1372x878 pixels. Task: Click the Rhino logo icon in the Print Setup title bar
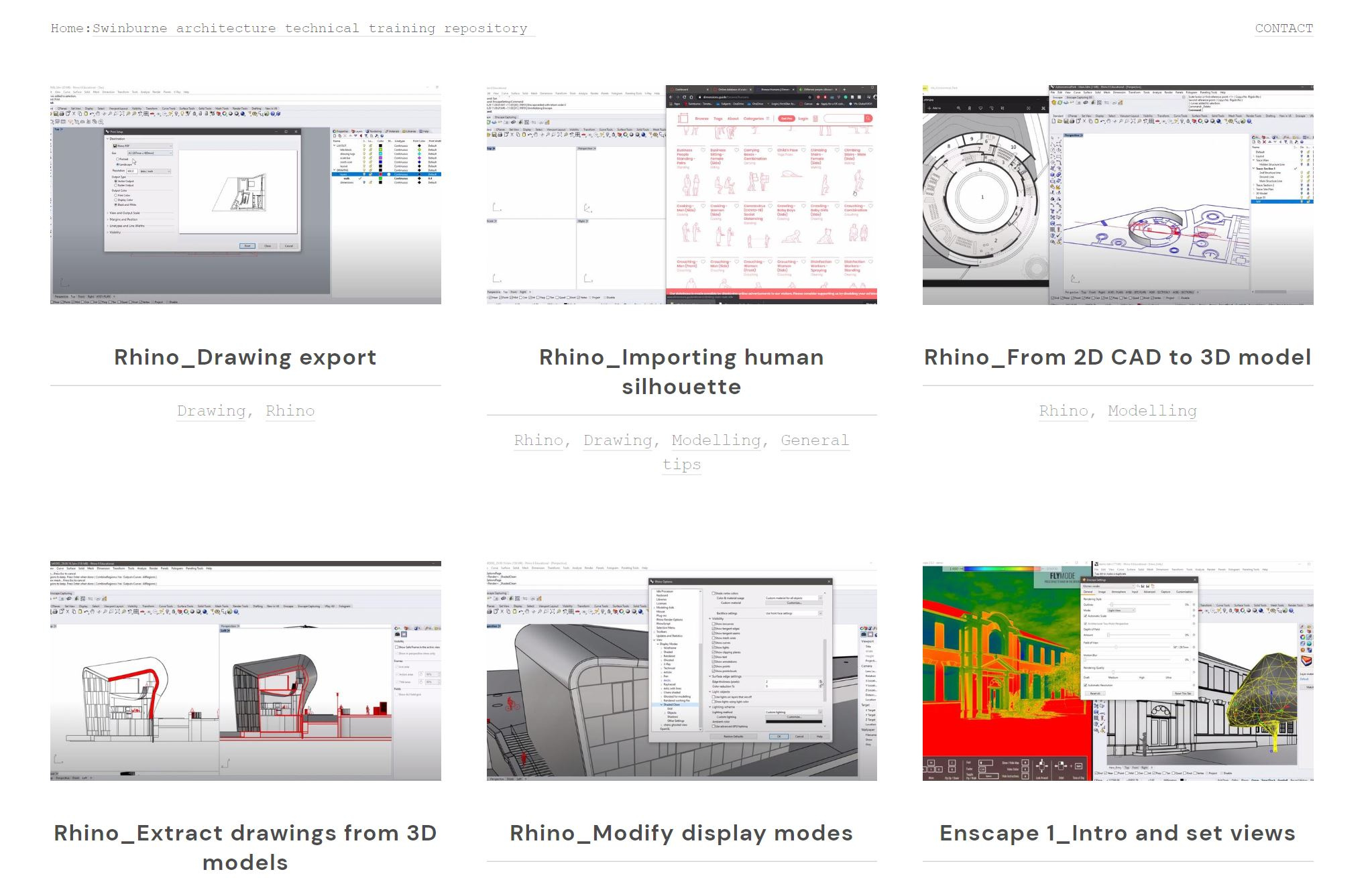click(107, 131)
